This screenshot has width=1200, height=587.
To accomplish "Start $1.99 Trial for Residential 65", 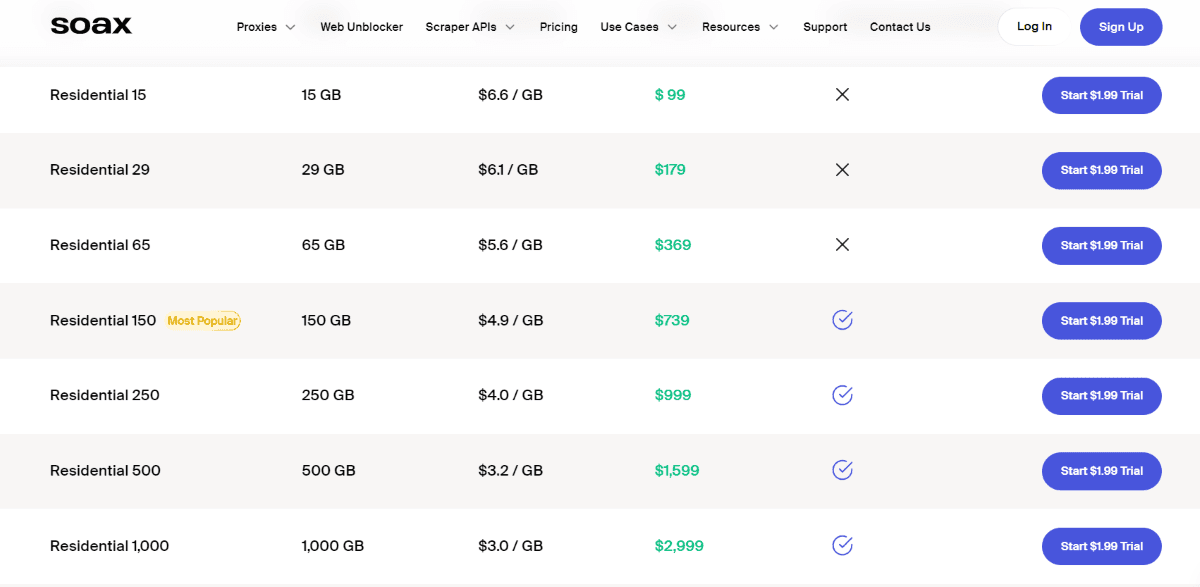I will click(x=1102, y=245).
